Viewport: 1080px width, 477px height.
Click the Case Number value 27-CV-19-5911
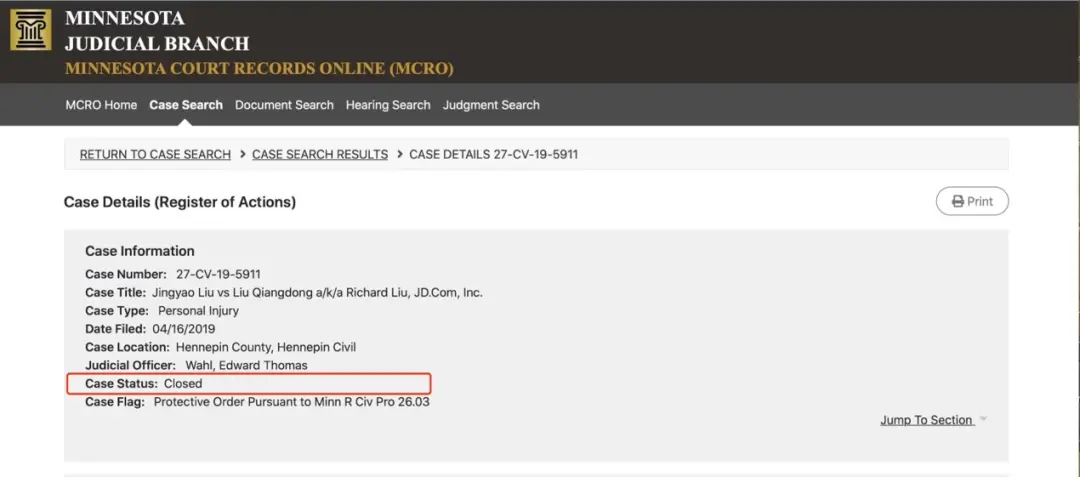point(218,274)
